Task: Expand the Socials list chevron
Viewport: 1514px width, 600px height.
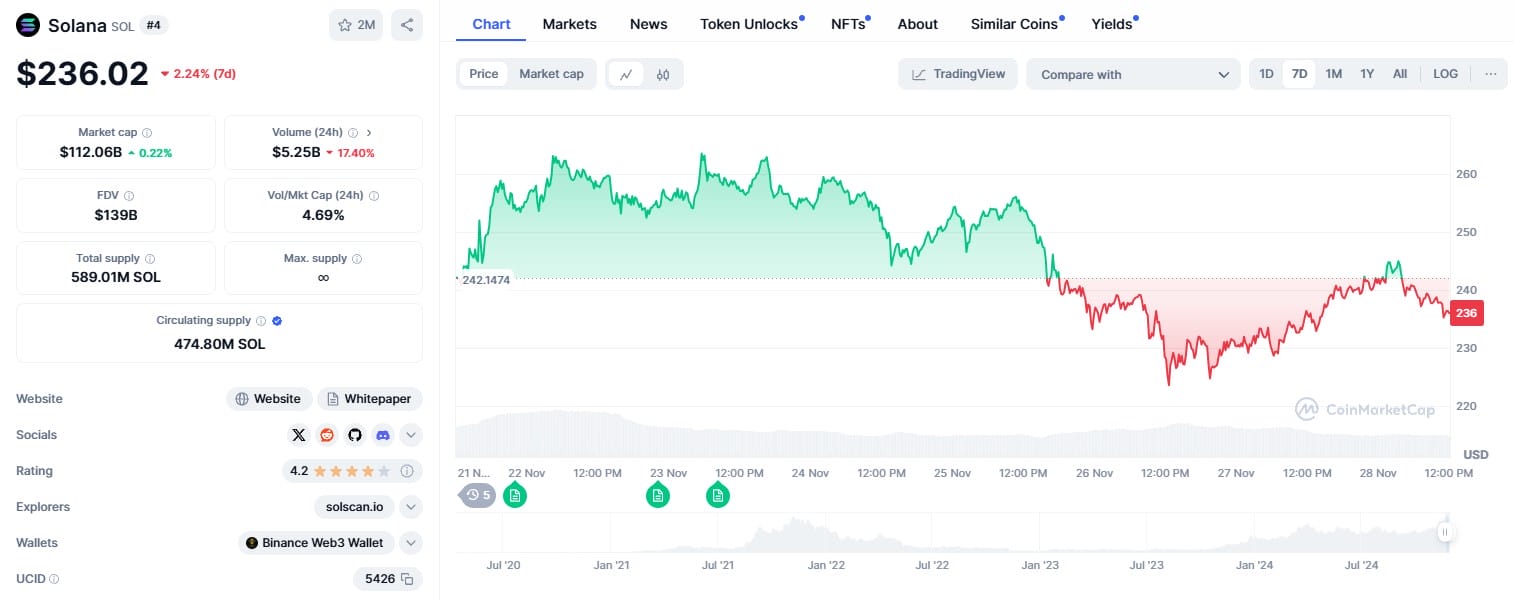Action: click(412, 435)
